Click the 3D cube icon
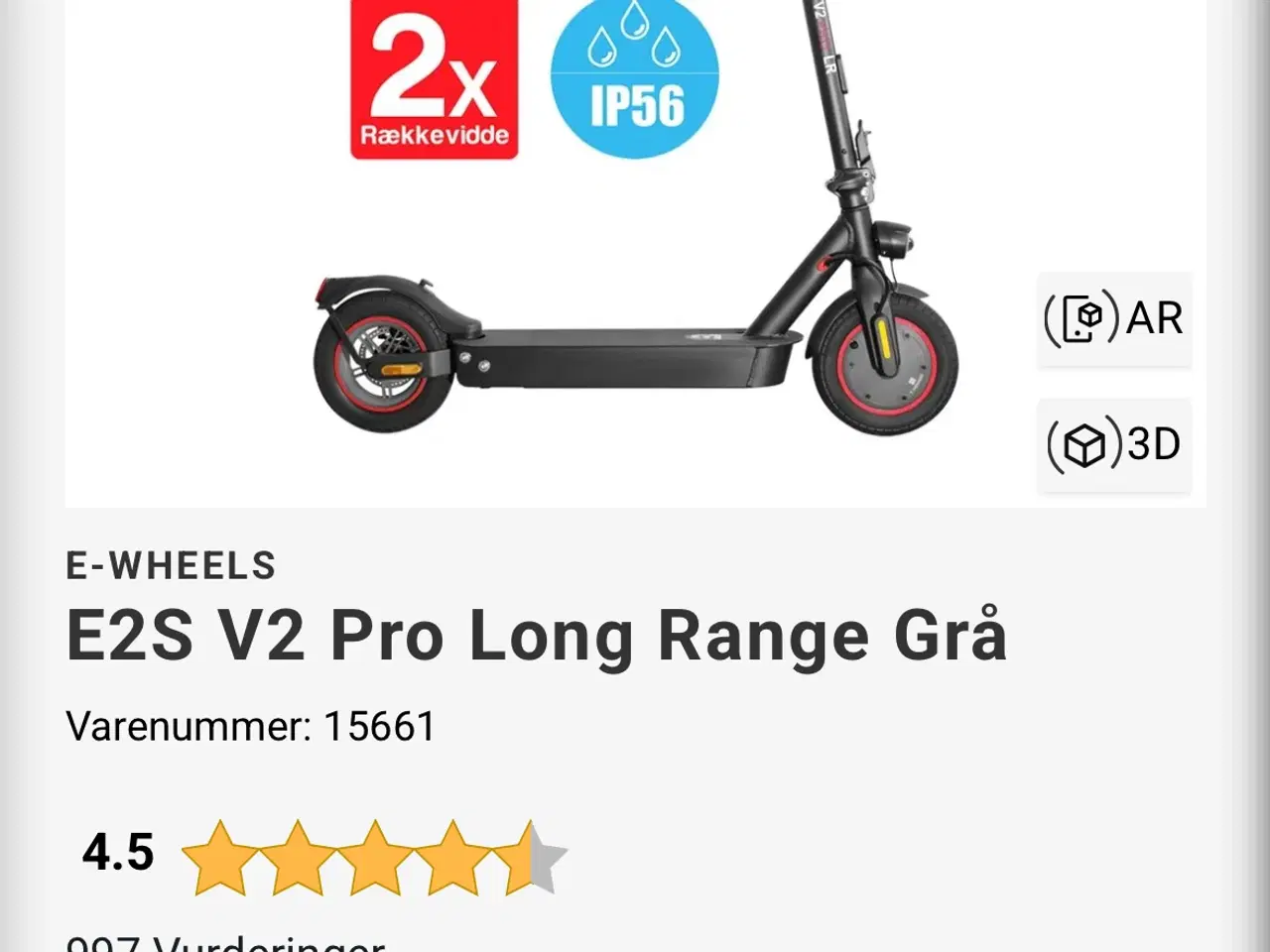This screenshot has width=1270, height=952. click(x=1084, y=445)
